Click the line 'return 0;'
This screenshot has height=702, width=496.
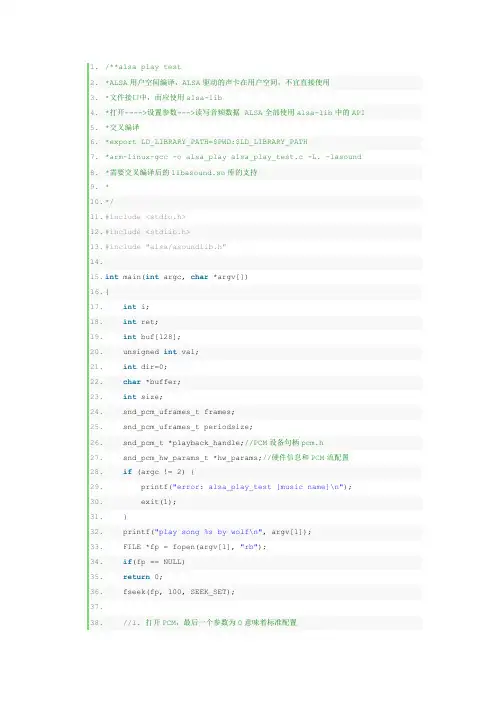click(143, 577)
